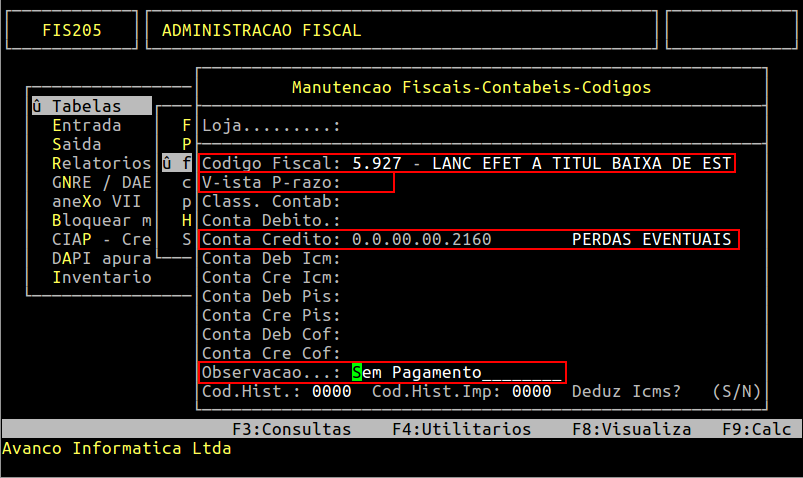Select the Bloquear menu option
803x478 pixels.
tap(100, 220)
